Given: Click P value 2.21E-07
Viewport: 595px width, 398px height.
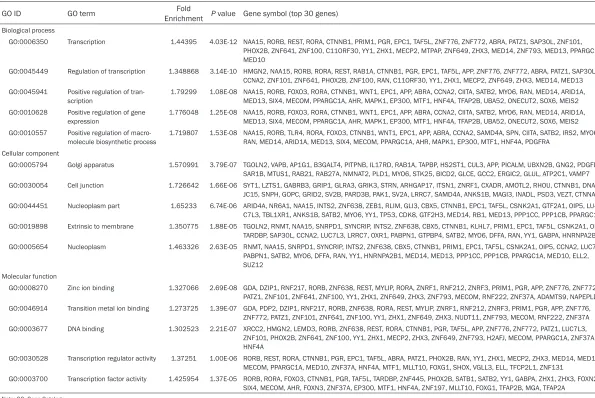Looking at the screenshot, I should point(223,329).
